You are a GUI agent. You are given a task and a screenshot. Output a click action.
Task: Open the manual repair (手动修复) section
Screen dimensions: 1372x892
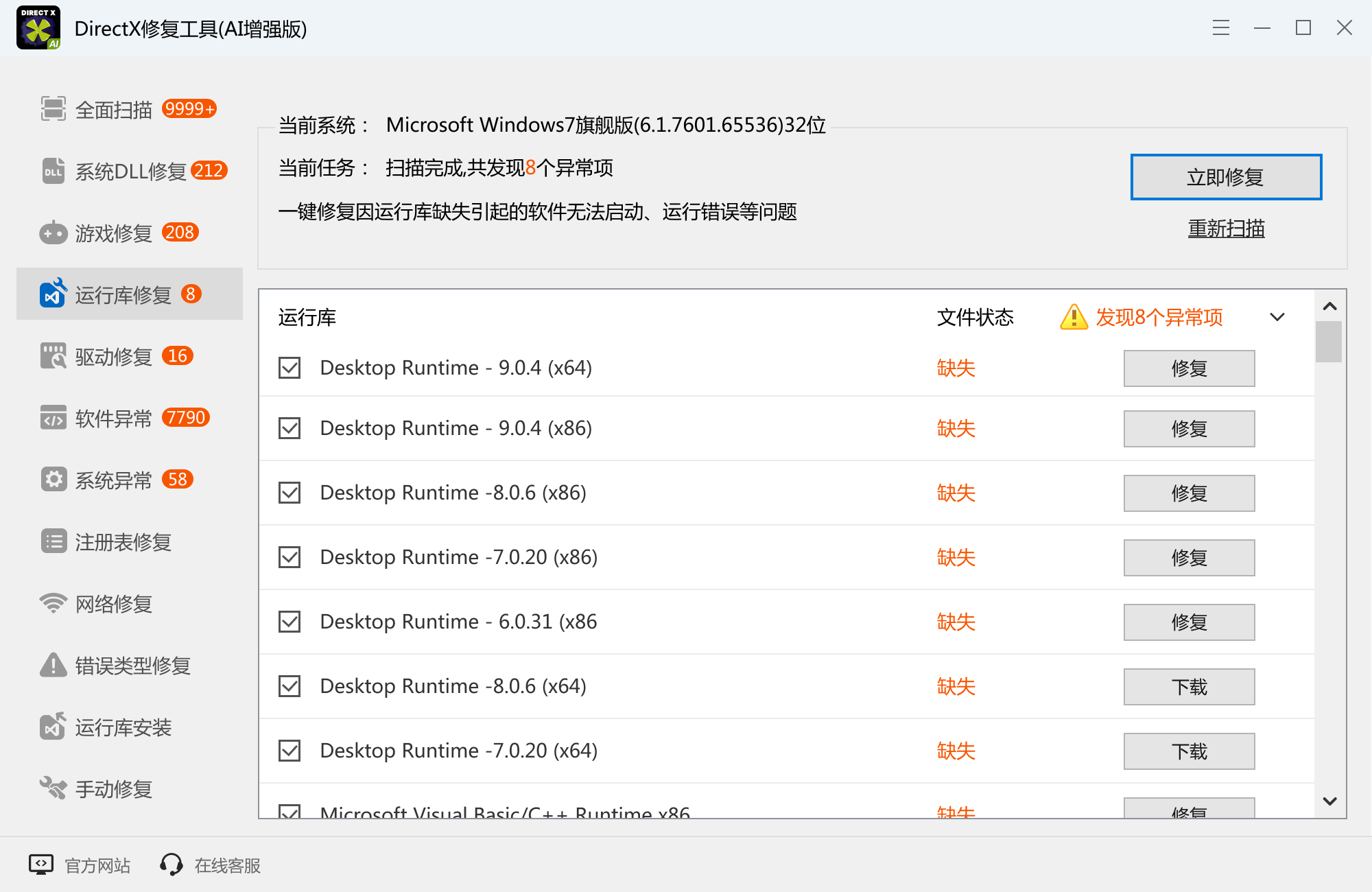pos(113,789)
